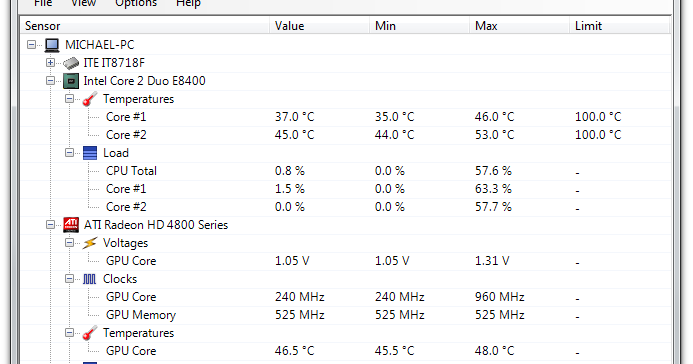The width and height of the screenshot is (693, 364).
Task: Click the Max column header
Action: click(x=519, y=26)
